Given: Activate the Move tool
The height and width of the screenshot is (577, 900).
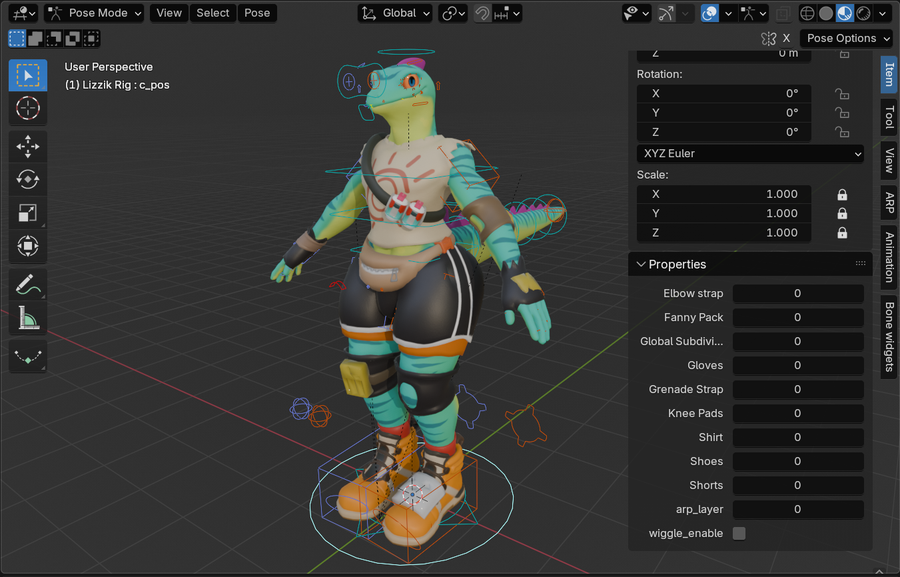Looking at the screenshot, I should 28,146.
